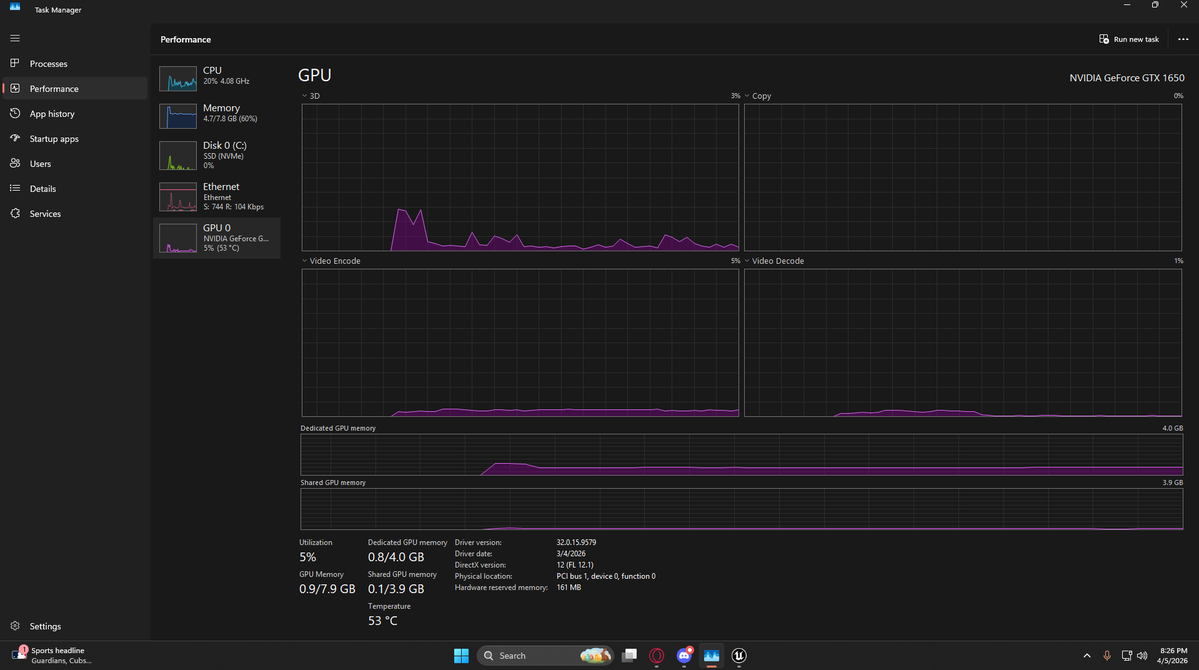
Task: Open the 3D graph engine dropdown
Action: pyautogui.click(x=304, y=96)
